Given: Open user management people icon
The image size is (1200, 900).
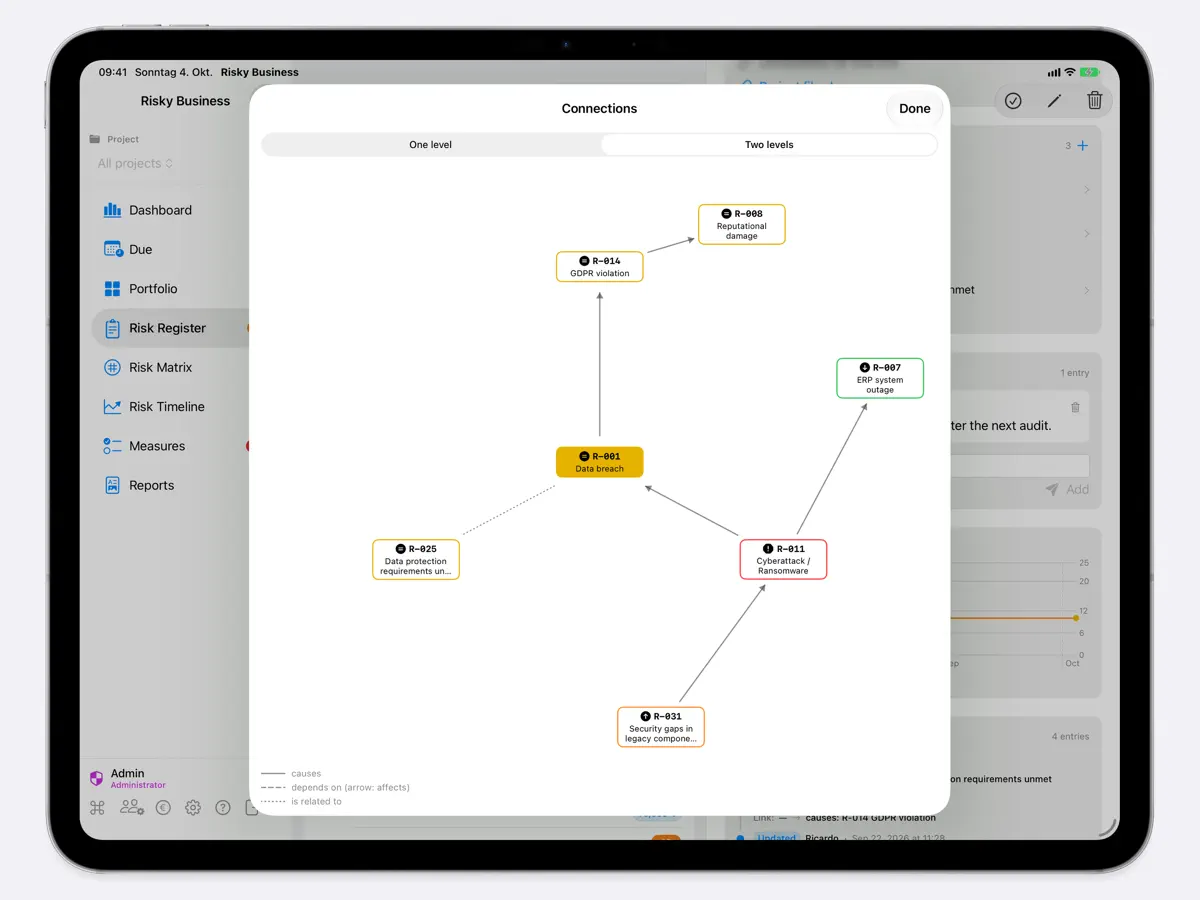Looking at the screenshot, I should [131, 808].
